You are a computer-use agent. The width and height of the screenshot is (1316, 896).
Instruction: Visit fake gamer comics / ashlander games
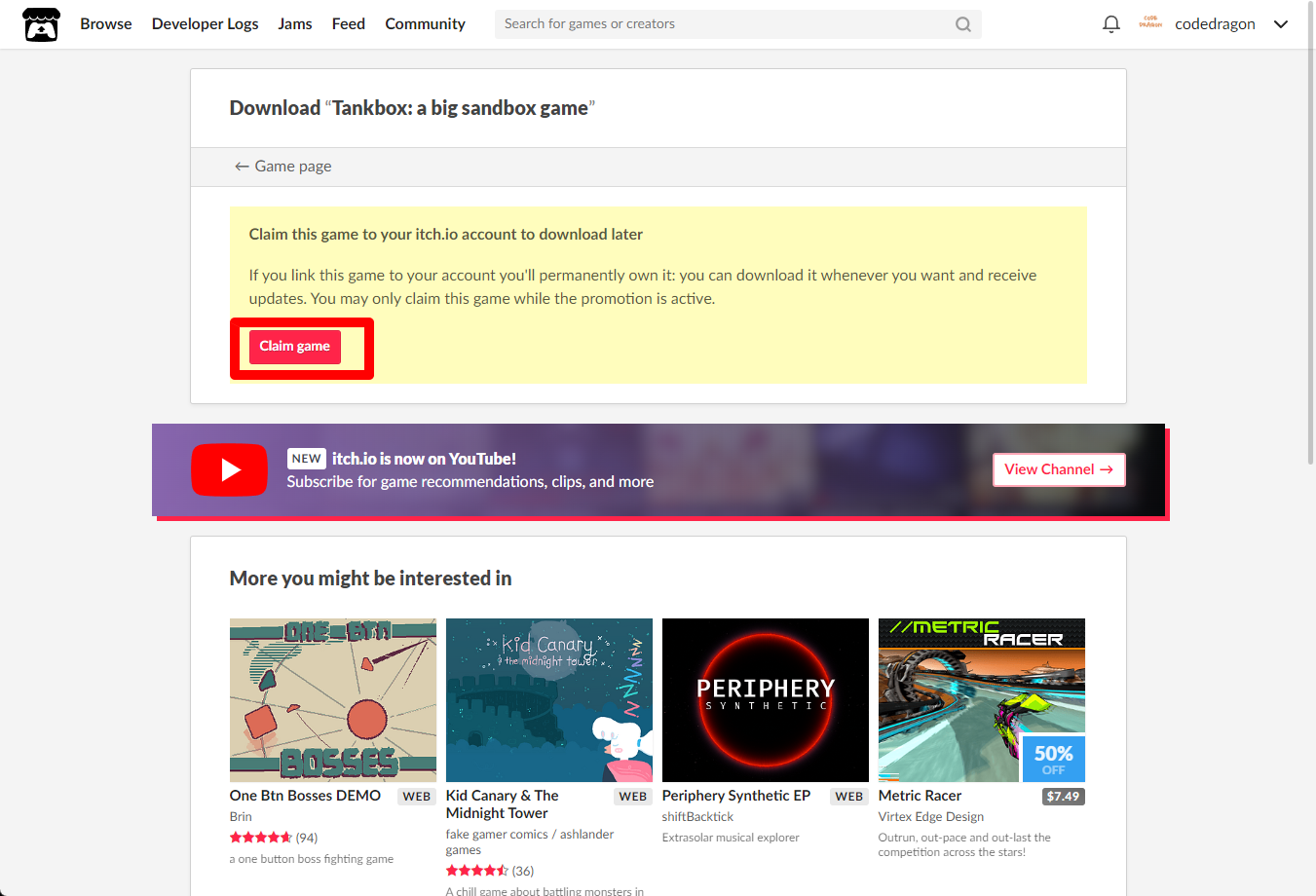(530, 842)
